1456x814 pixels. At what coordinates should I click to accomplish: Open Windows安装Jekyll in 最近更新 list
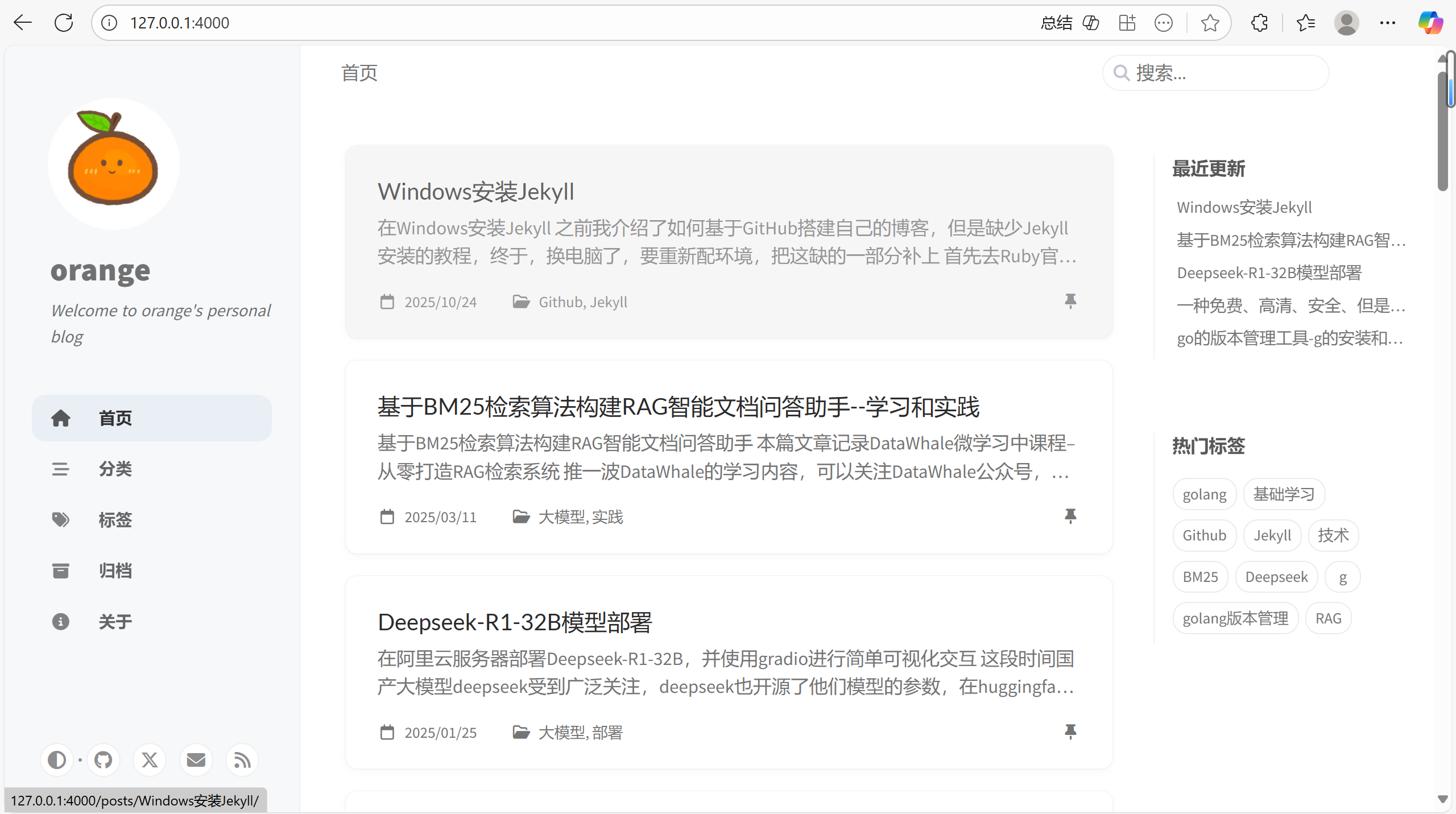tap(1244, 207)
